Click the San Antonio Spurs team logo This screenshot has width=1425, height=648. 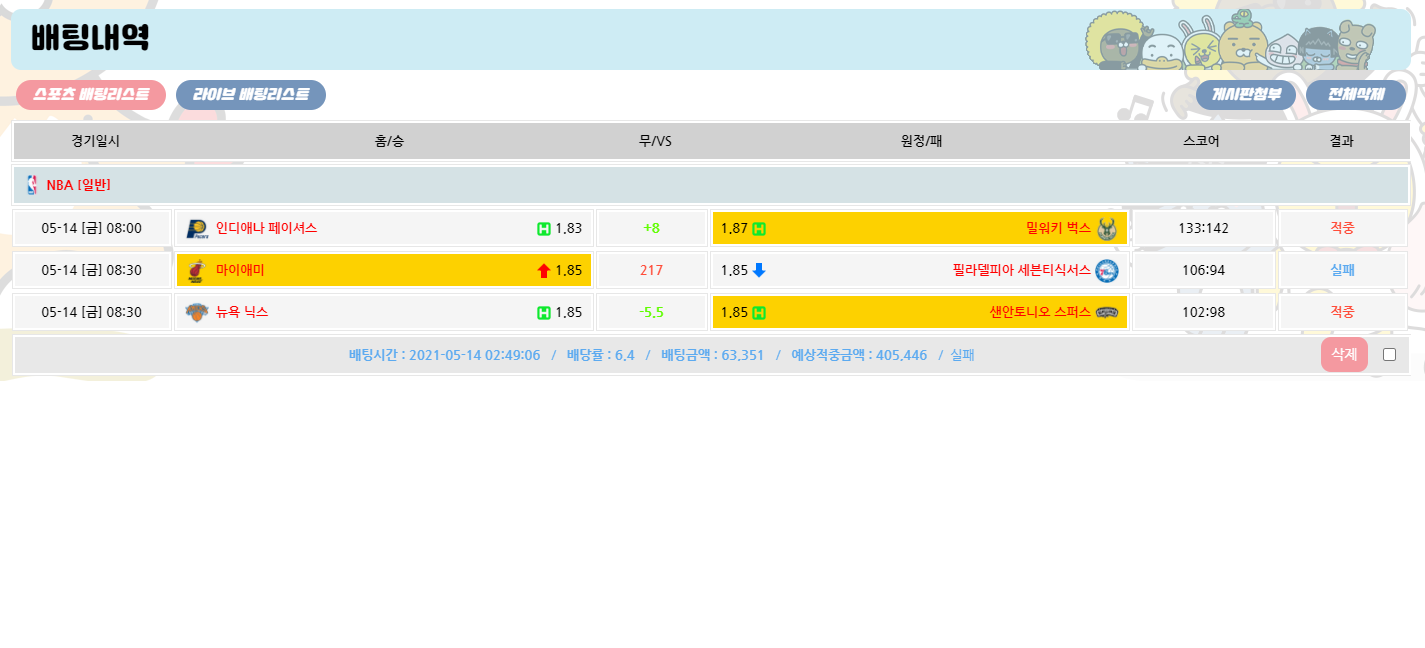[1106, 312]
